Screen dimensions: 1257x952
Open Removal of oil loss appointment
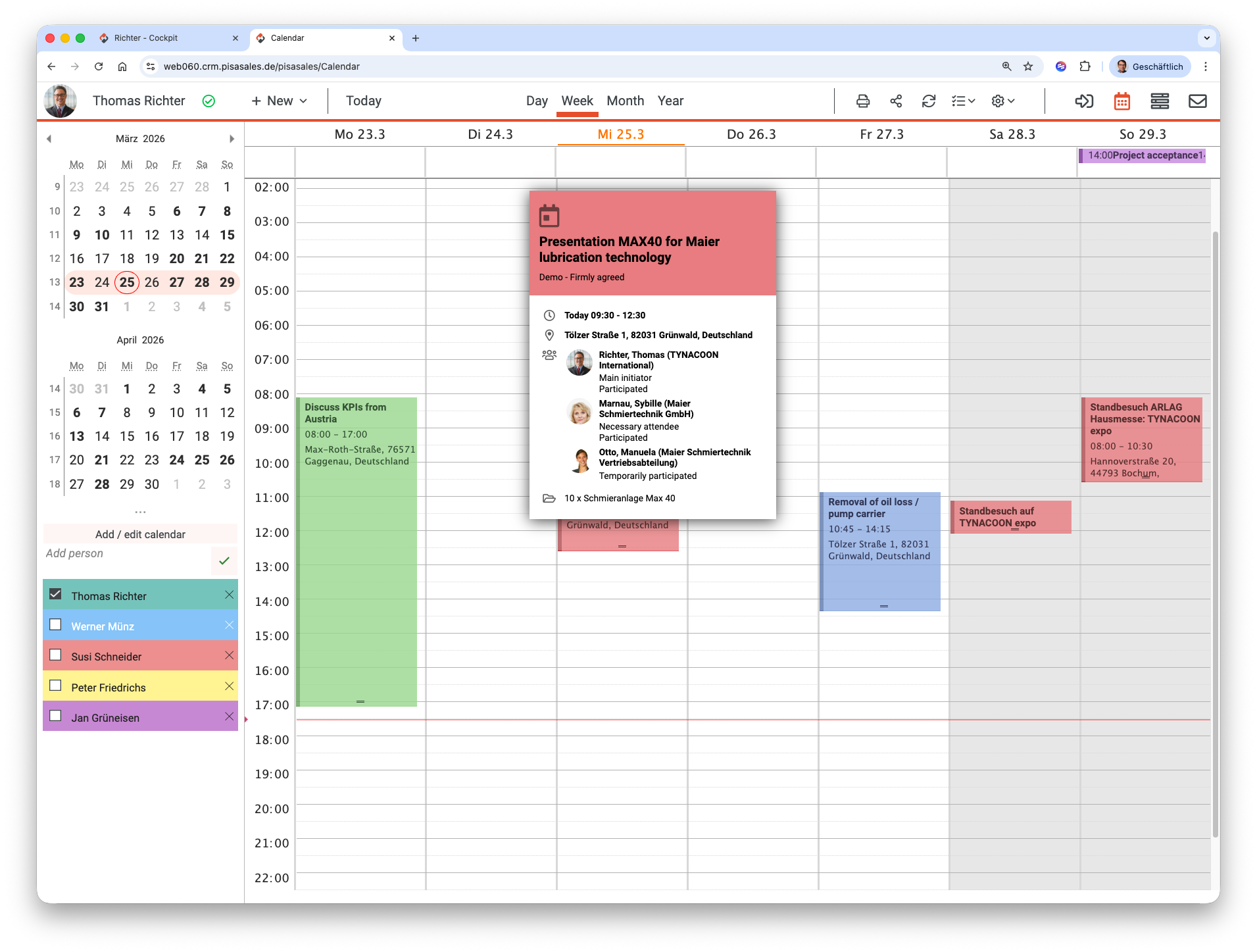tap(880, 551)
